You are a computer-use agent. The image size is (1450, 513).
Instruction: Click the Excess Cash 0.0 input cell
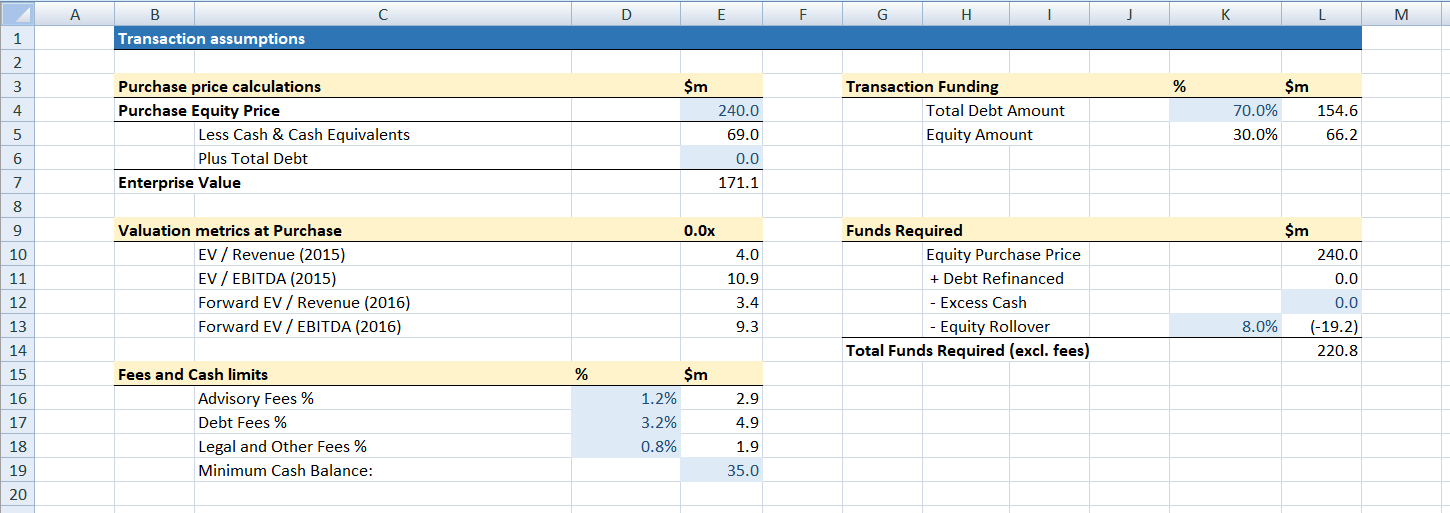[1321, 303]
